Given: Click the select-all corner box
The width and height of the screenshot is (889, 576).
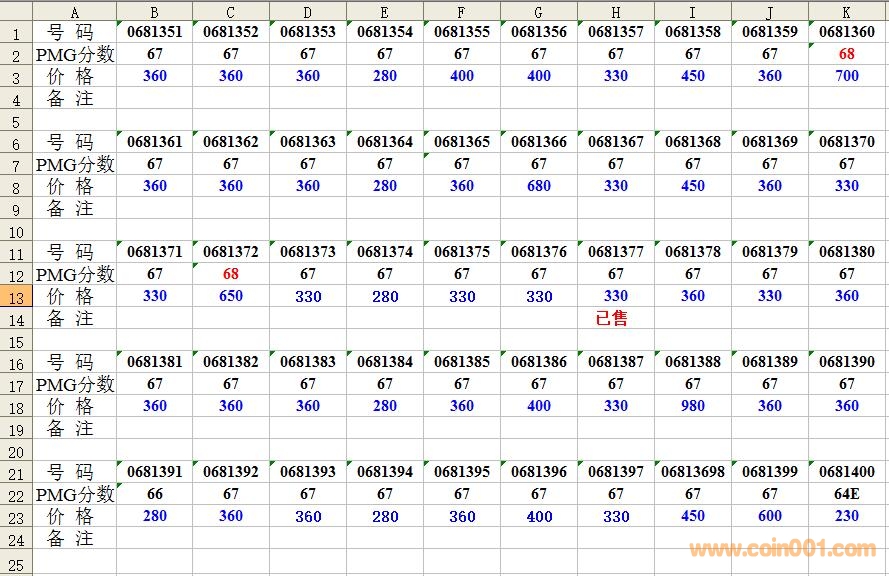Looking at the screenshot, I should (x=16, y=11).
